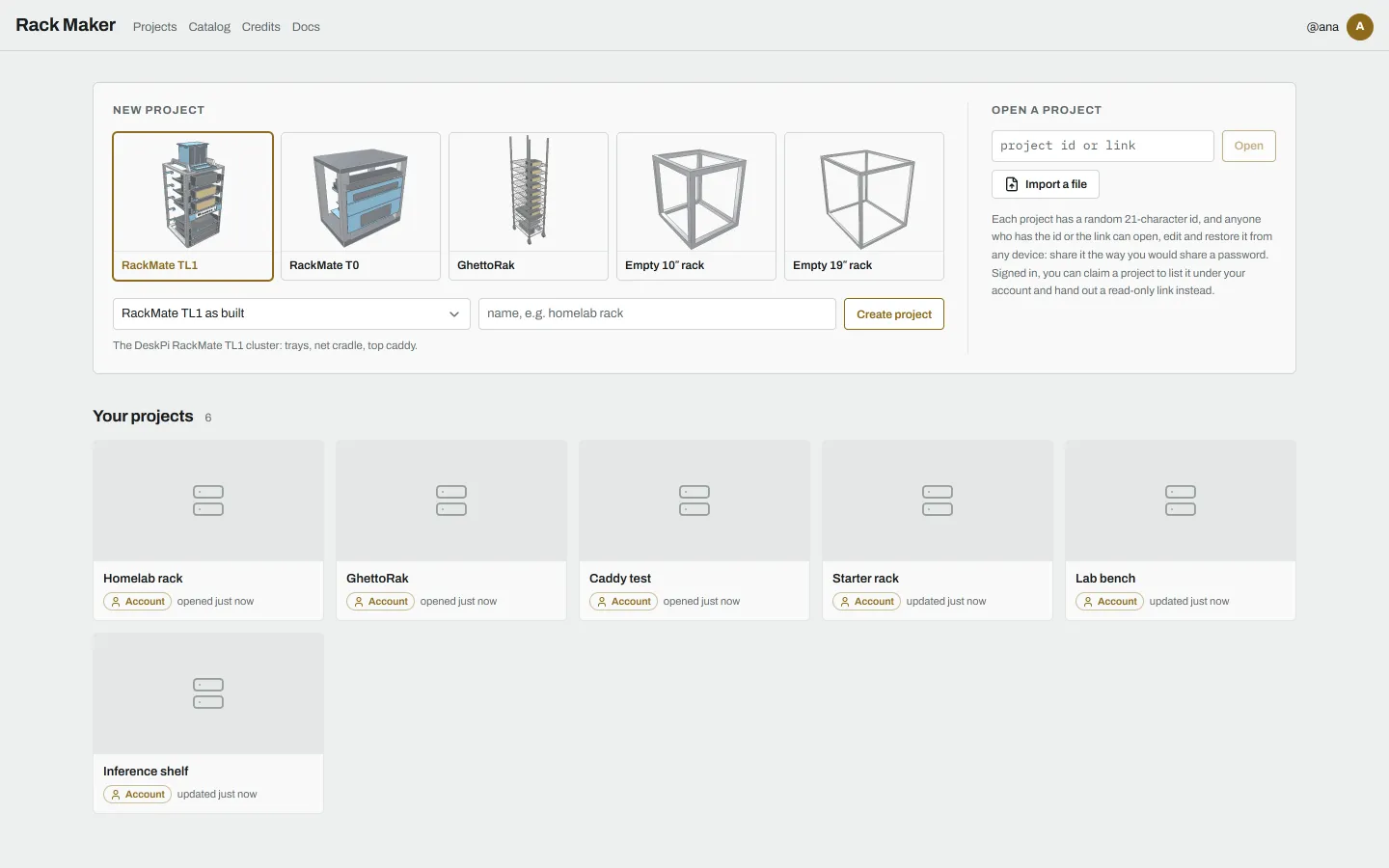The height and width of the screenshot is (868, 1389).
Task: Open the Inference shelf project rack icon
Action: coord(208,693)
